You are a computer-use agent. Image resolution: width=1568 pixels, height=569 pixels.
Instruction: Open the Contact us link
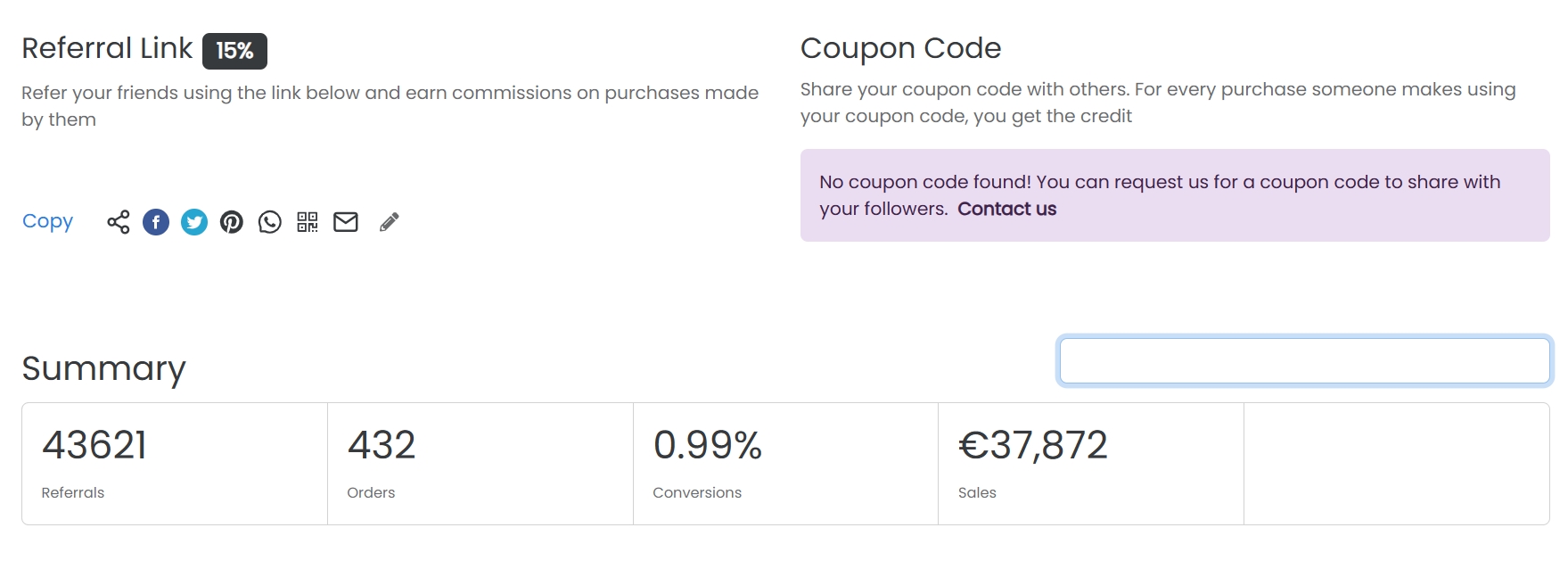[1006, 209]
